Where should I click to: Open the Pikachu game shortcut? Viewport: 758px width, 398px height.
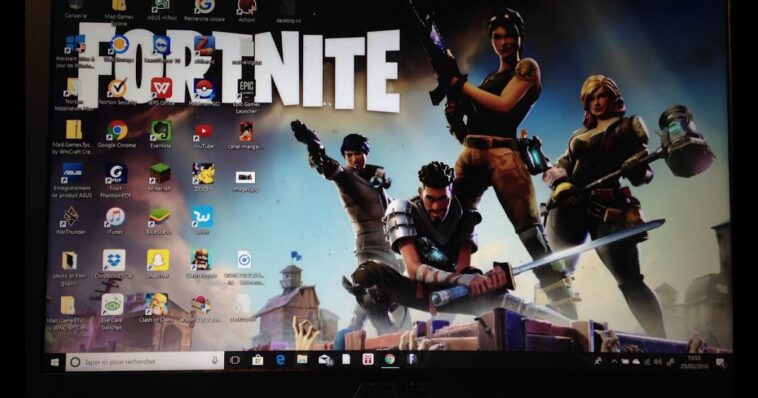point(203,177)
